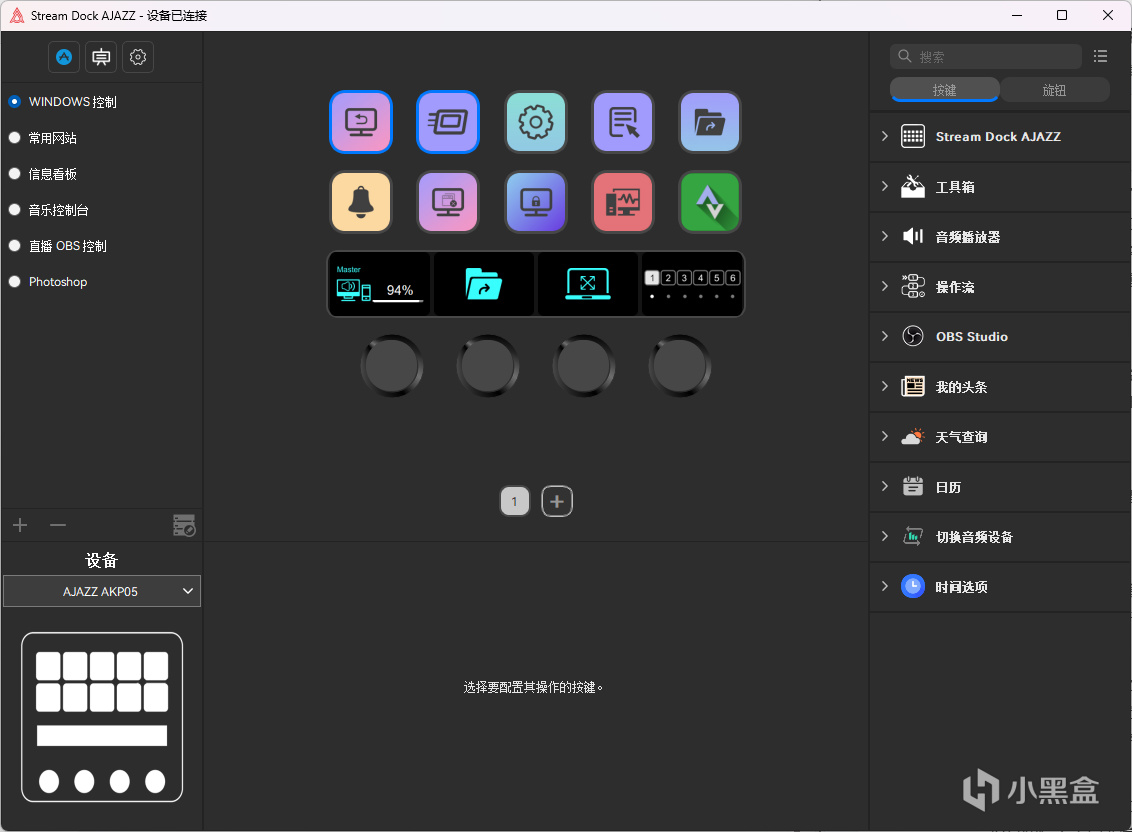
Task: Expand the 日历 category
Action: click(884, 486)
